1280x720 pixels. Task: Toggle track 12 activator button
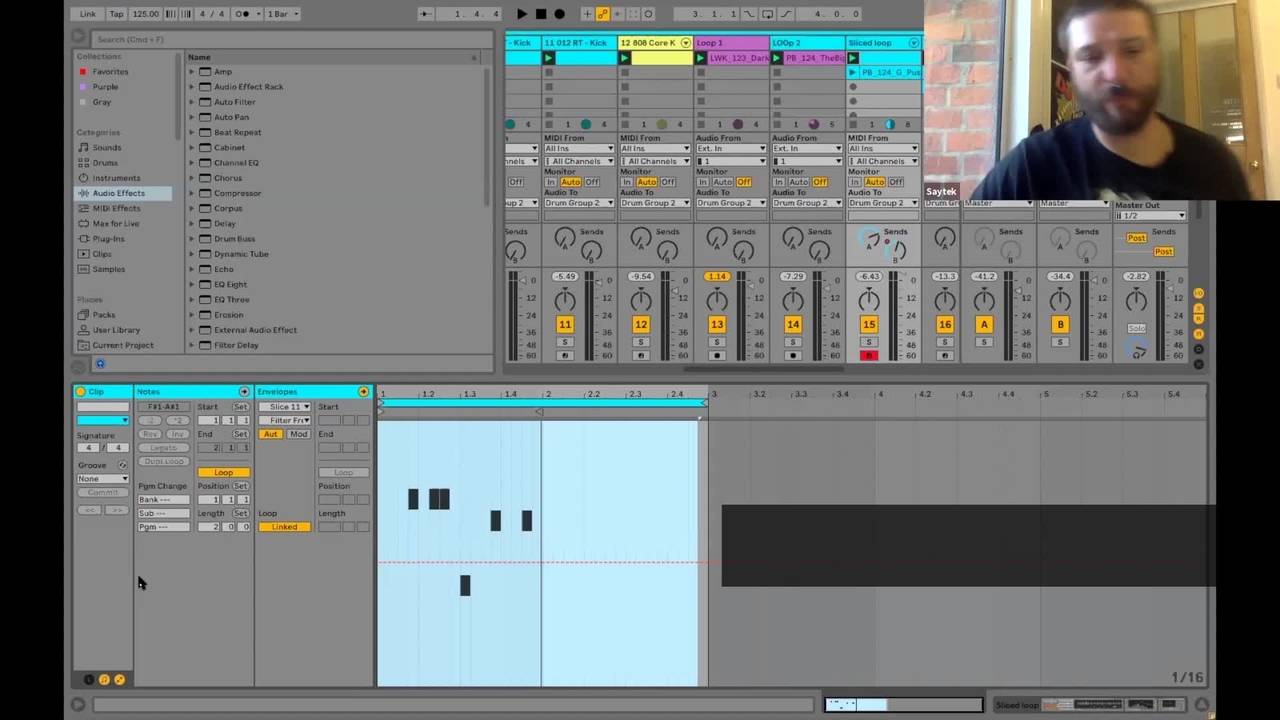[641, 324]
